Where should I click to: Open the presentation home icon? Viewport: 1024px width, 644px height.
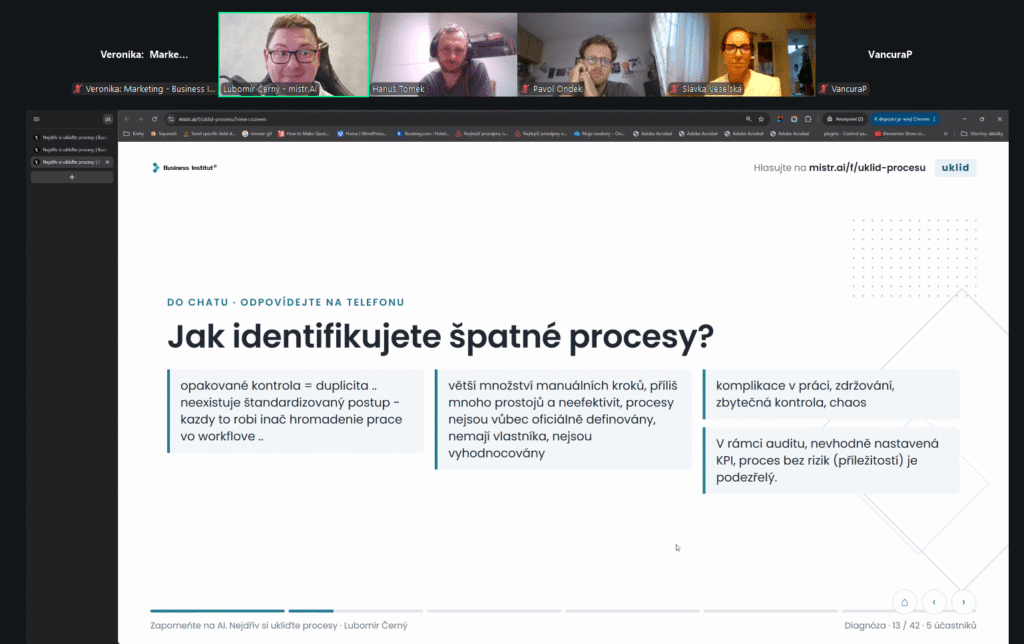tap(904, 602)
